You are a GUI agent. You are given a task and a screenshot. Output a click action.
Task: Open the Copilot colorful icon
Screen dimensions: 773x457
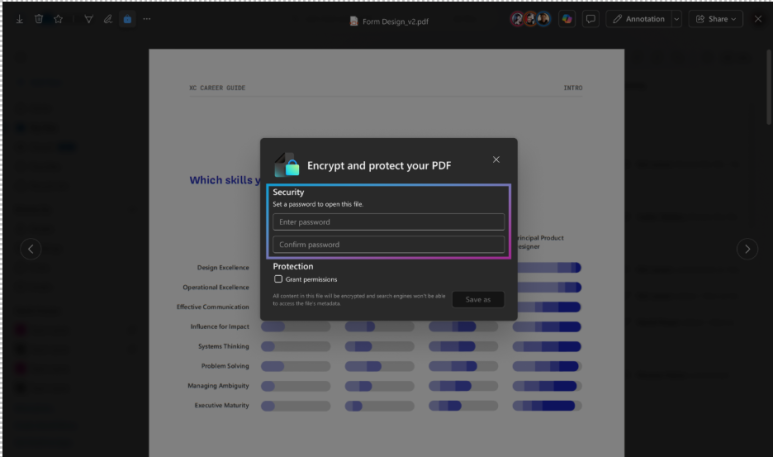coord(567,19)
